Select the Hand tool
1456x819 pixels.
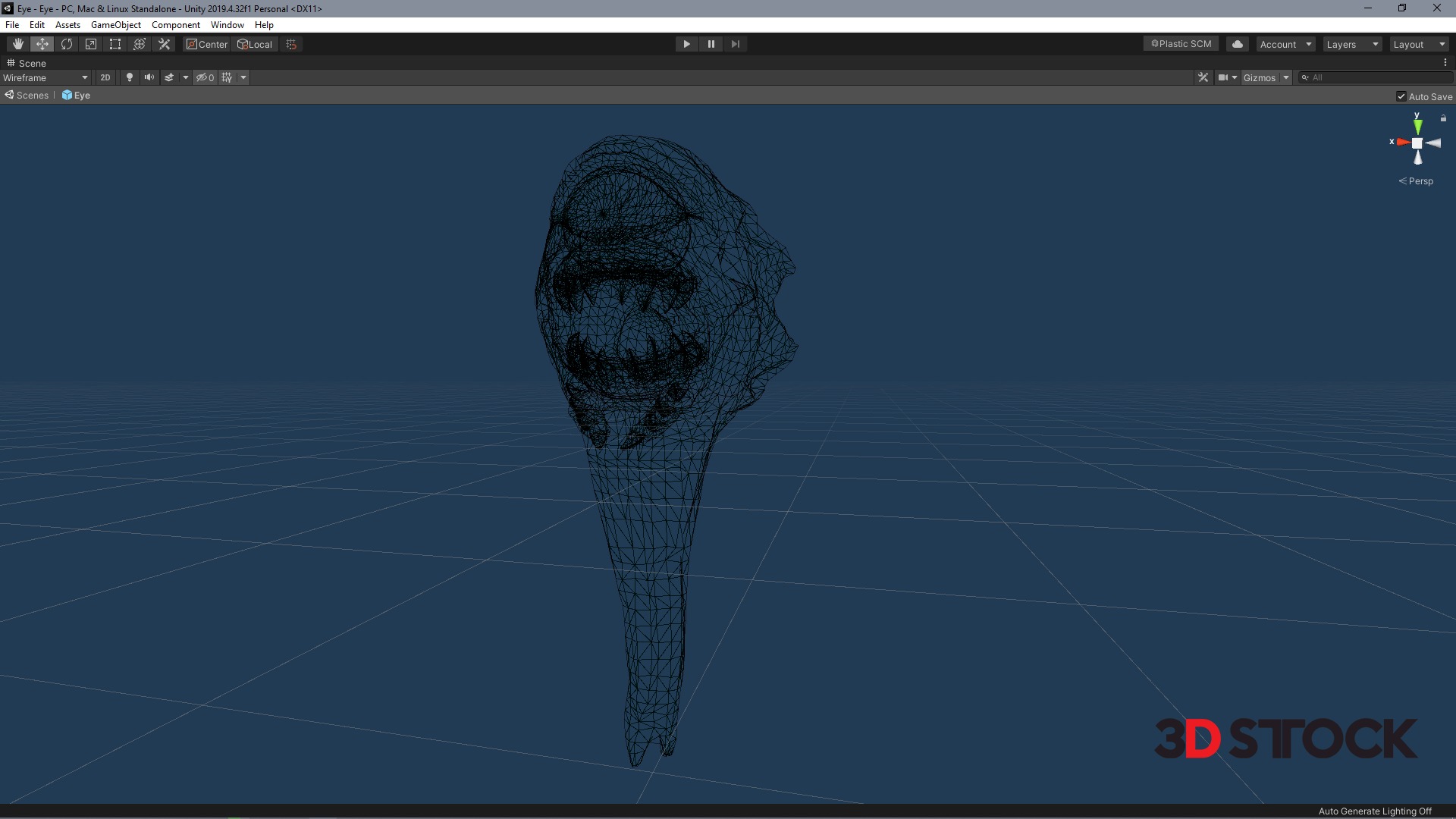click(18, 44)
